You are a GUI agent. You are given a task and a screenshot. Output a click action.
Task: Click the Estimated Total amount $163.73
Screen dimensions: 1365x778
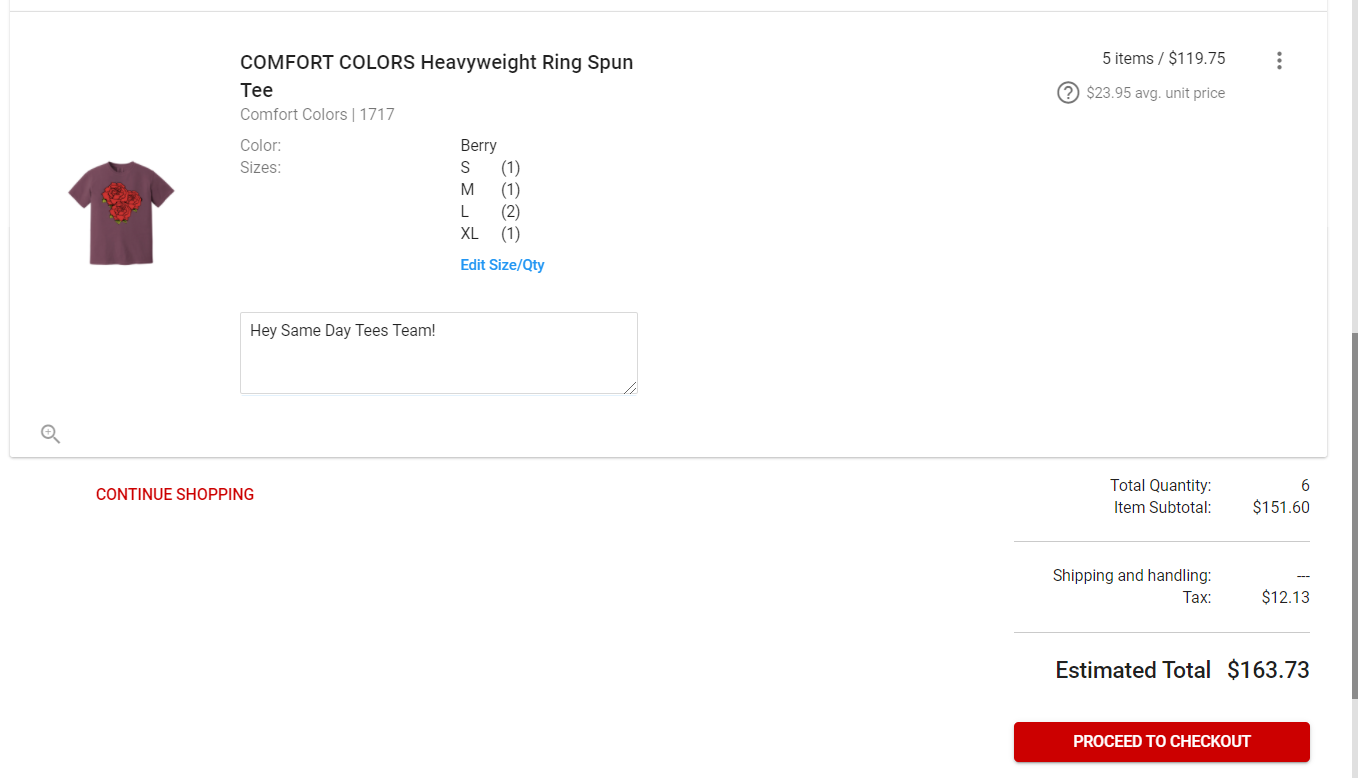(x=1268, y=670)
